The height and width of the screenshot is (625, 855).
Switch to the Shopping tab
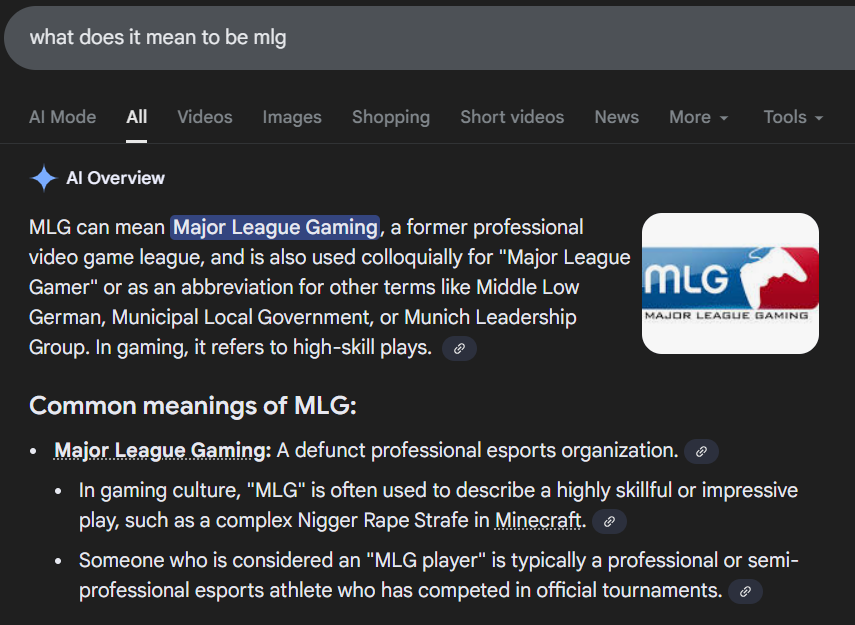[x=391, y=117]
